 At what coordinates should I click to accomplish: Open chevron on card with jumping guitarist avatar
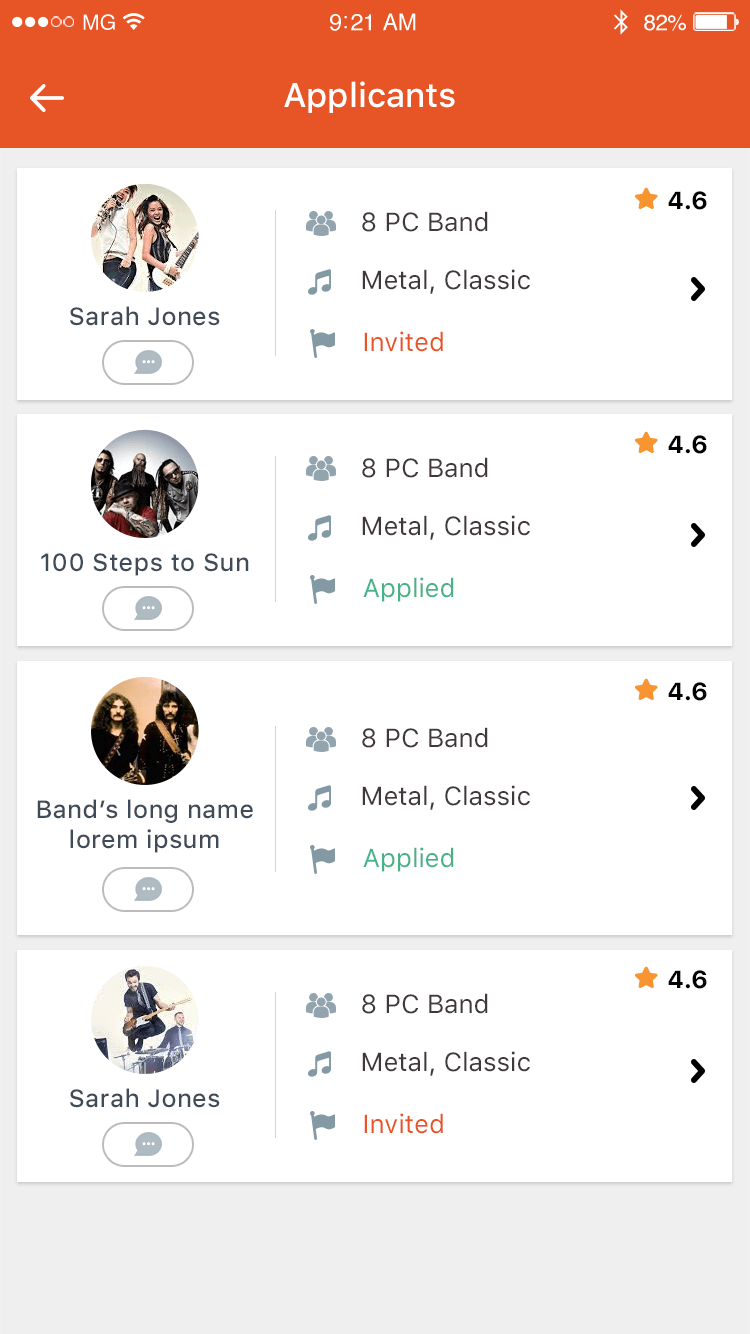(x=698, y=1071)
